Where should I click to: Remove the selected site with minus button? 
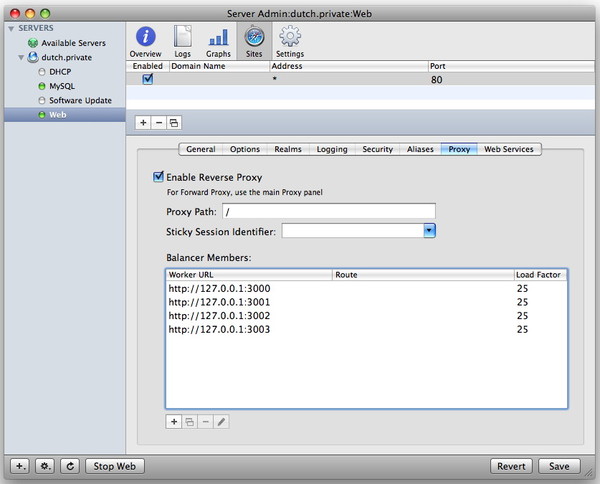coord(159,123)
